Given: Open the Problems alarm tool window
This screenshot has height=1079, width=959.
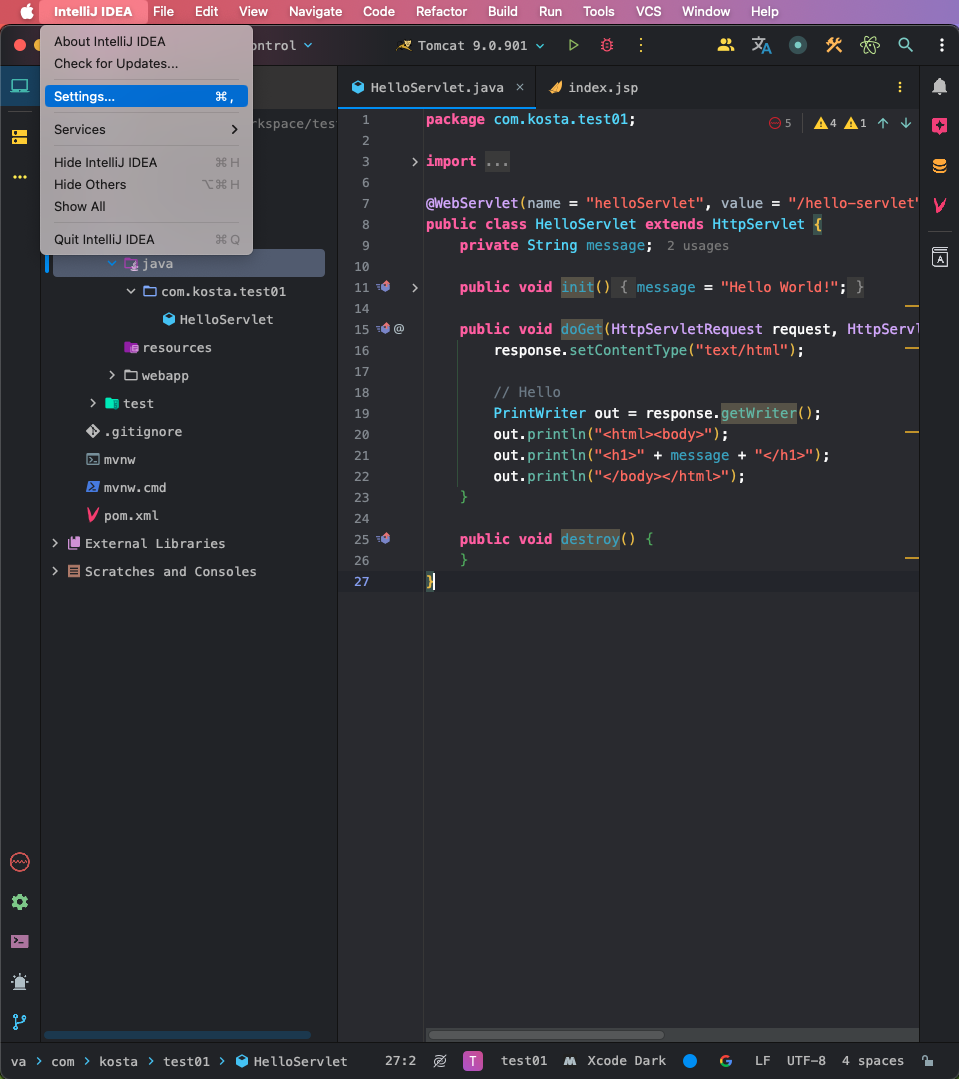Looking at the screenshot, I should tap(20, 982).
